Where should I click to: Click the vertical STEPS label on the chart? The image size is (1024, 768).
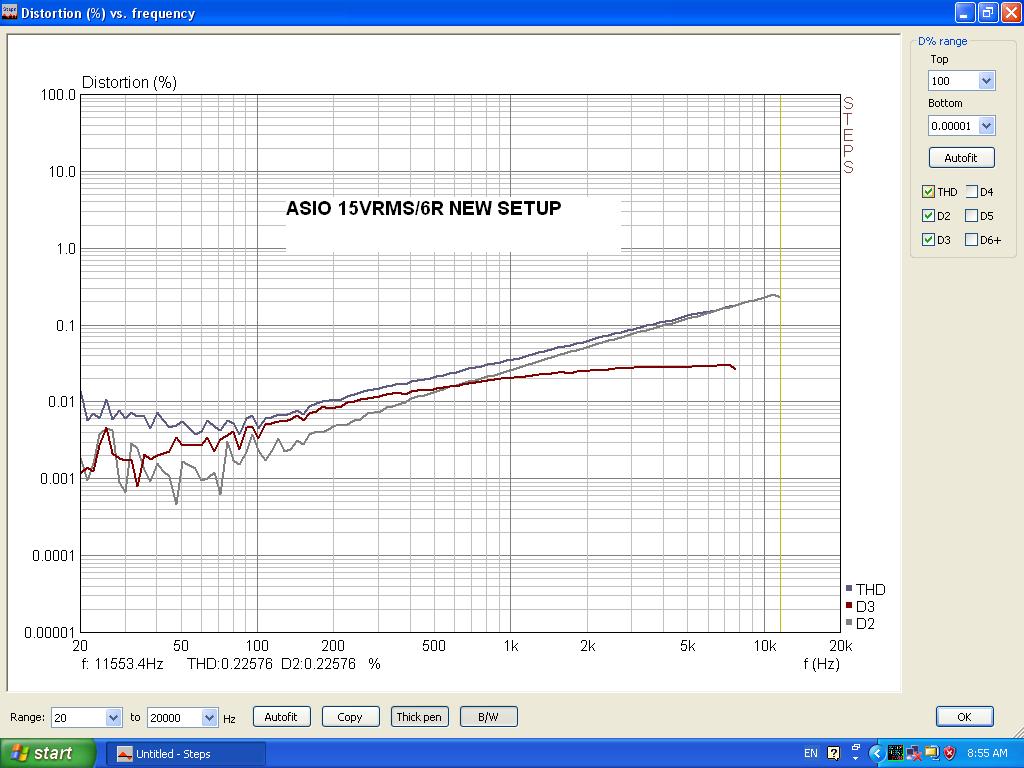click(x=848, y=135)
